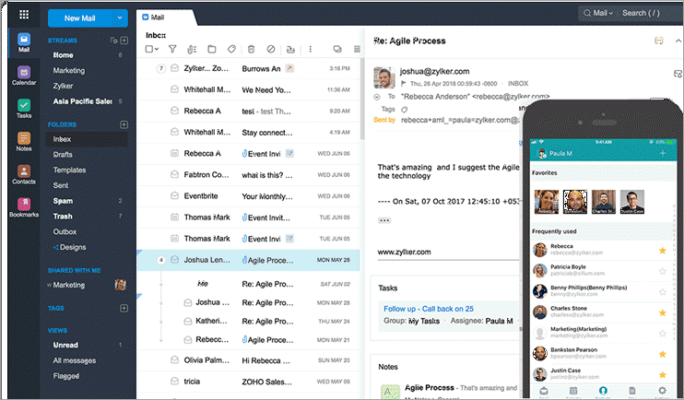Toggle favorite star for Justin Case
The image size is (684, 400).
[662, 375]
